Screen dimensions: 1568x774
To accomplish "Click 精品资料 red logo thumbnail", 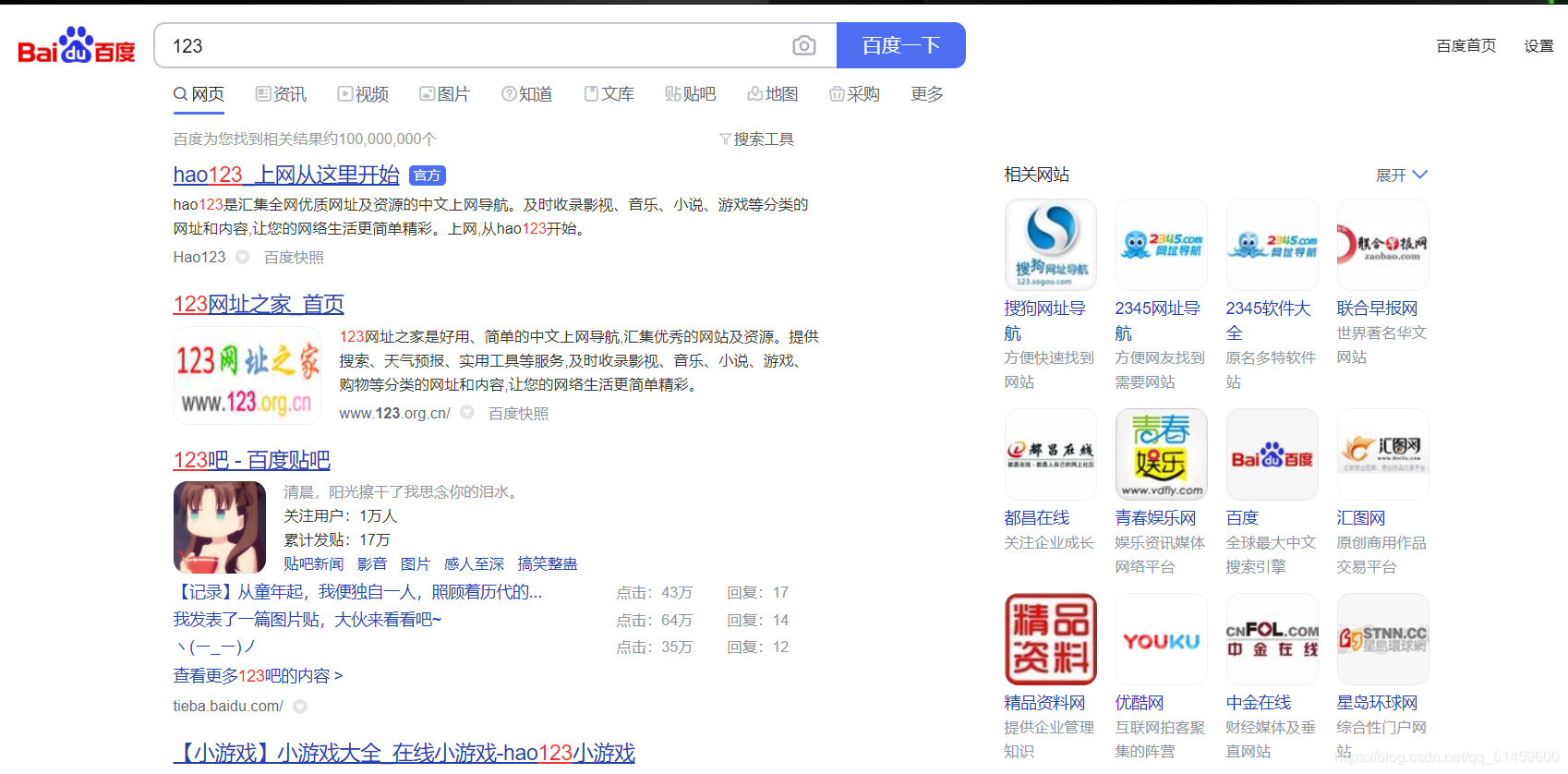I will (x=1051, y=639).
